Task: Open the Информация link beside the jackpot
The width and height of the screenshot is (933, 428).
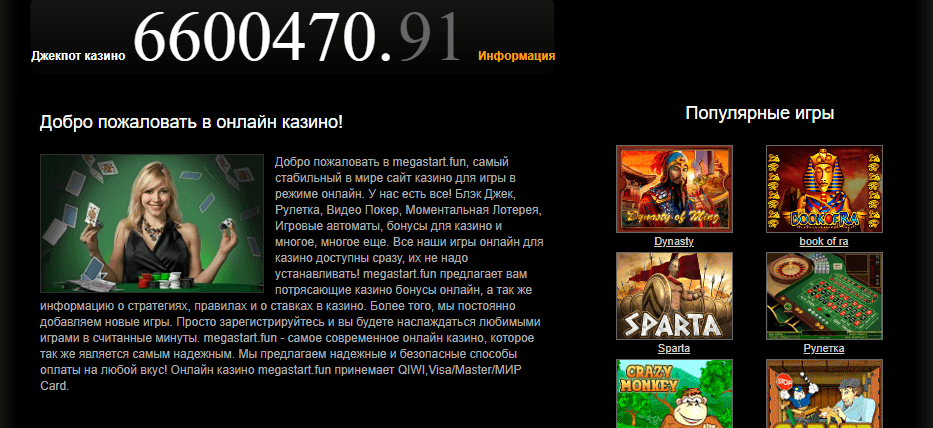Action: pyautogui.click(x=516, y=56)
